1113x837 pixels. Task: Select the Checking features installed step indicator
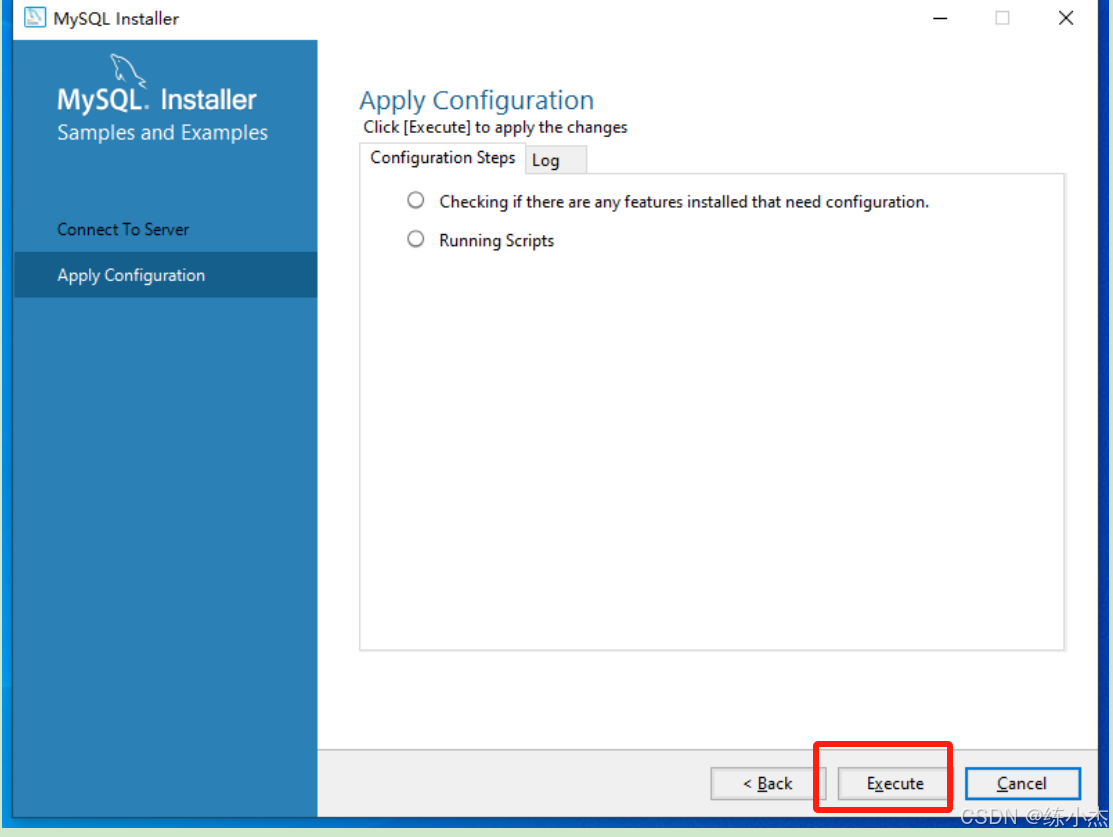click(x=416, y=200)
